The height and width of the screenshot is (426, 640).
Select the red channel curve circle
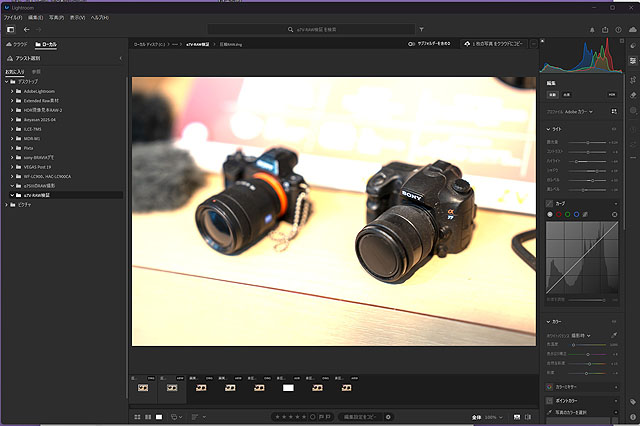(x=558, y=214)
